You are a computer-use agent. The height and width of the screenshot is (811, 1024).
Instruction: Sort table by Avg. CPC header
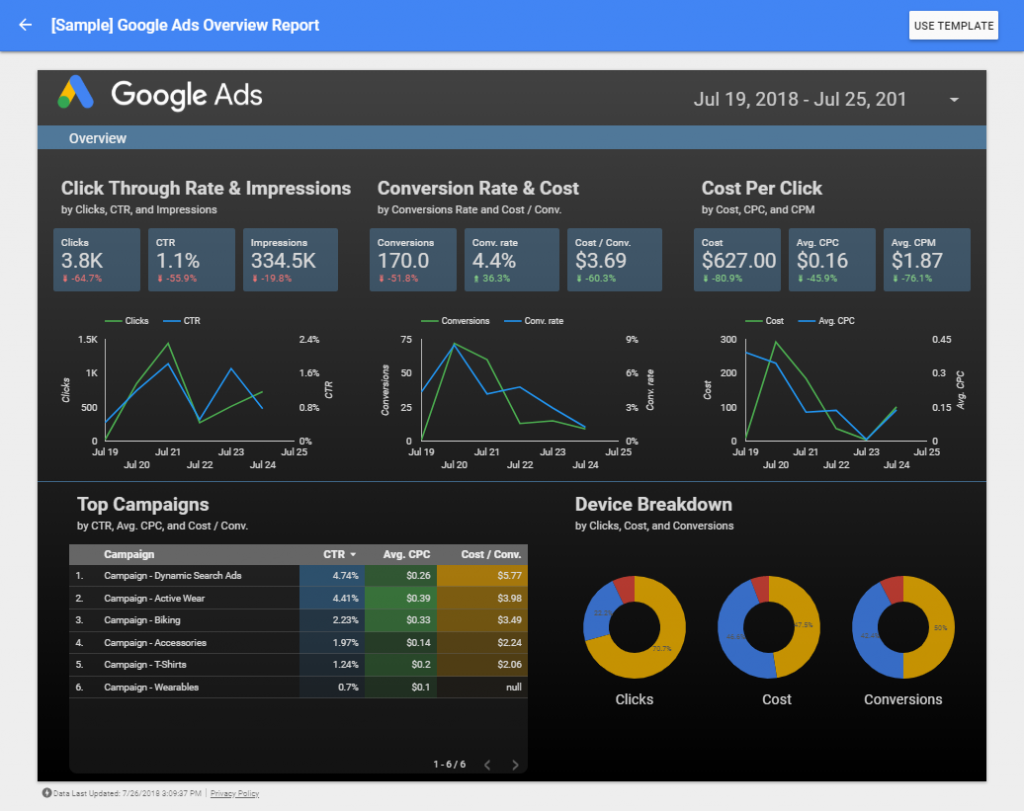[406, 554]
